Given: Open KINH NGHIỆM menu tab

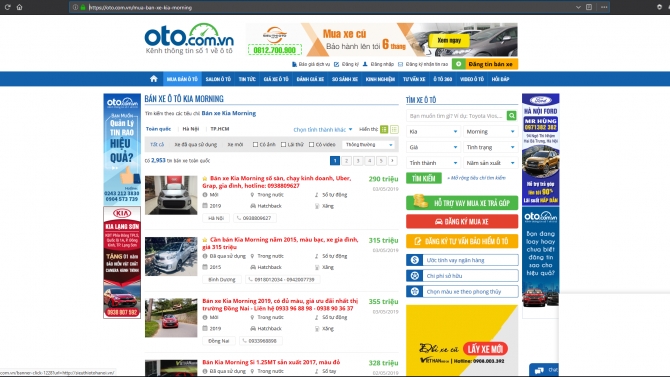Looking at the screenshot, I should [x=380, y=79].
